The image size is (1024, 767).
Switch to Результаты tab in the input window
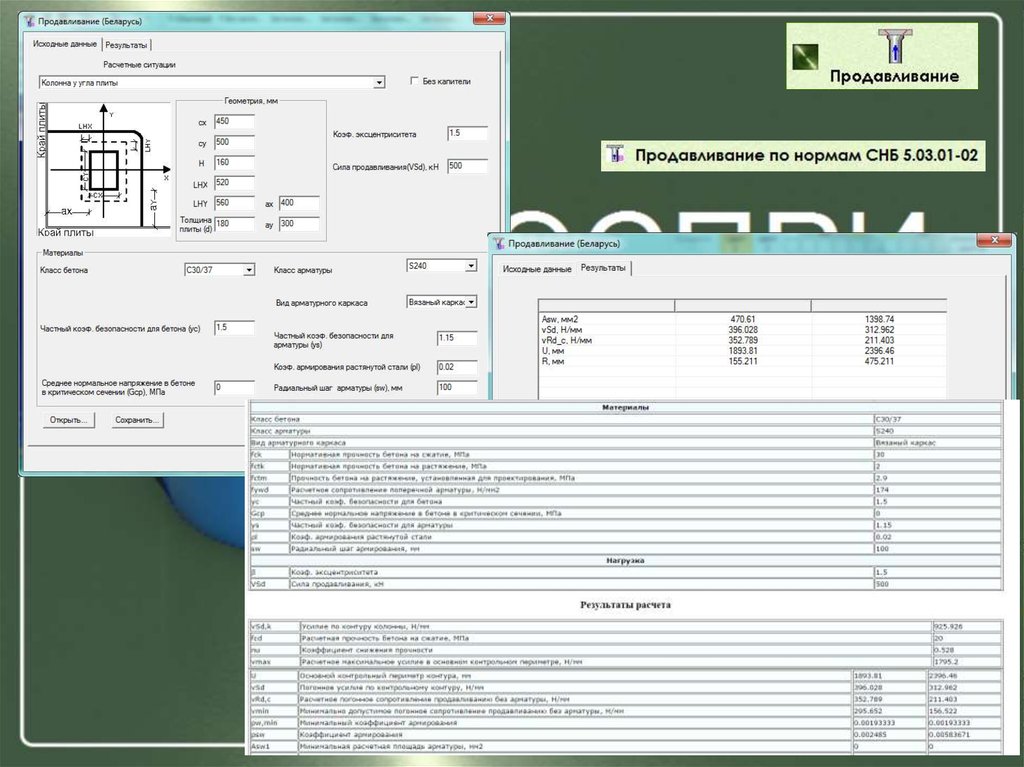click(127, 45)
